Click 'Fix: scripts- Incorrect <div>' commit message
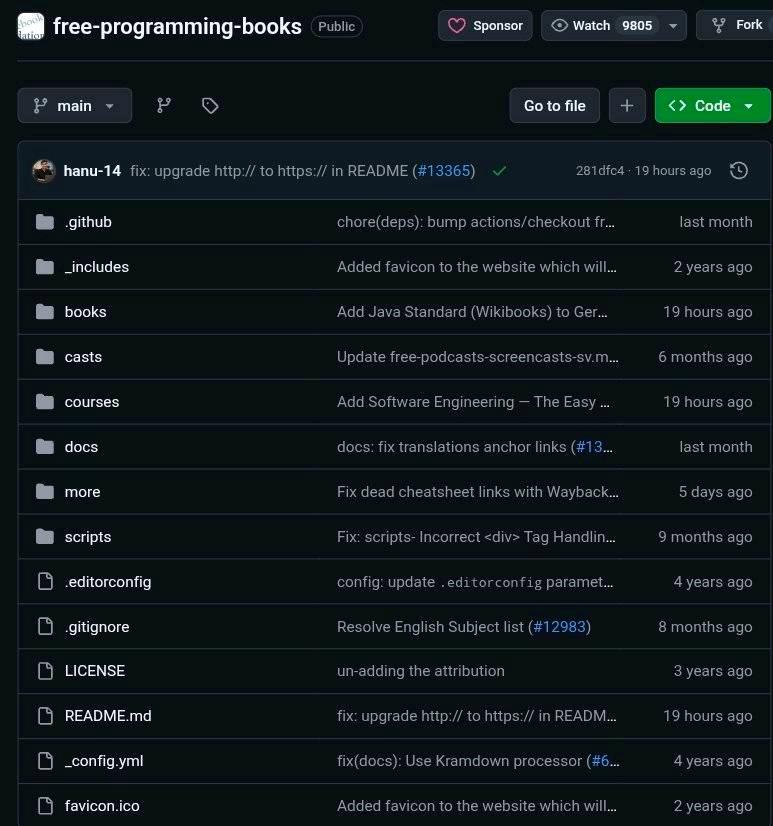773x826 pixels. click(476, 537)
